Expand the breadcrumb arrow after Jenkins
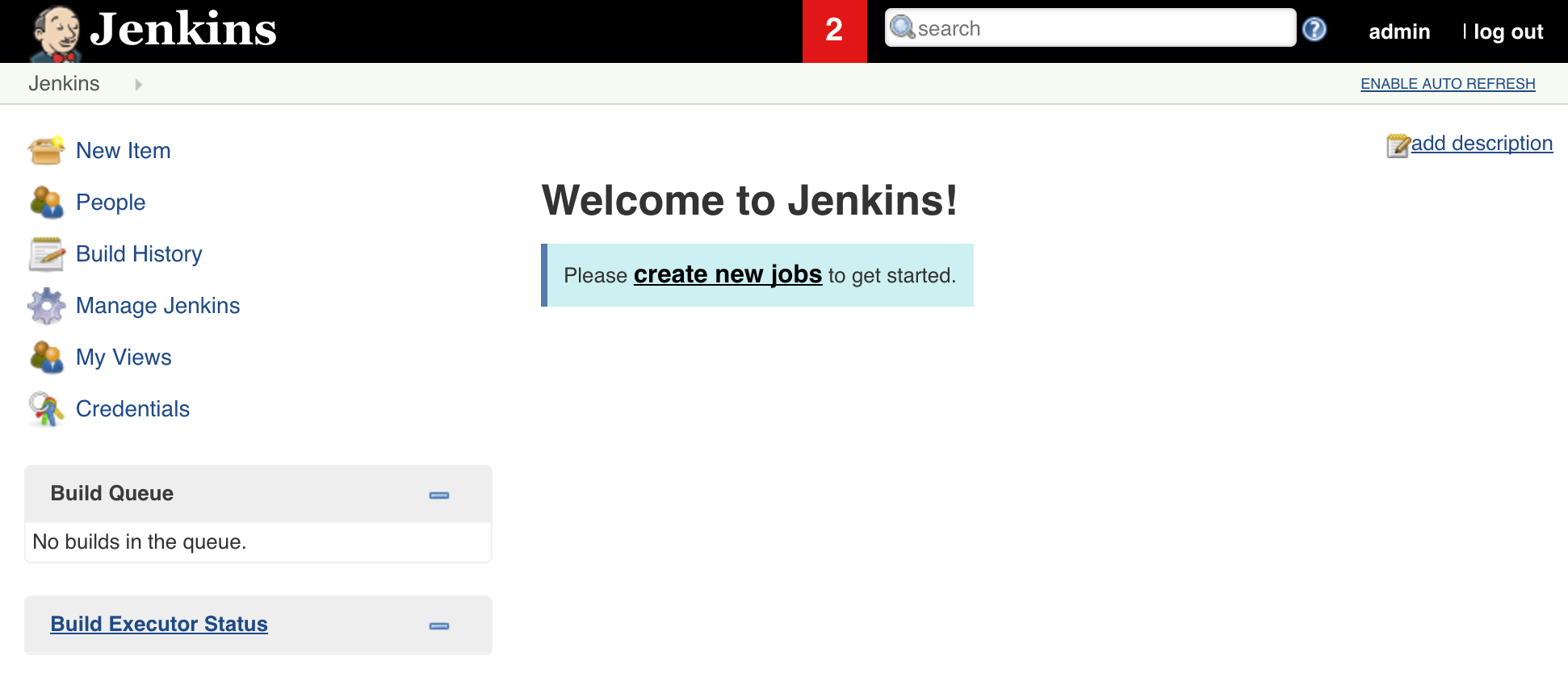Viewport: 1568px width, 694px height. click(139, 84)
